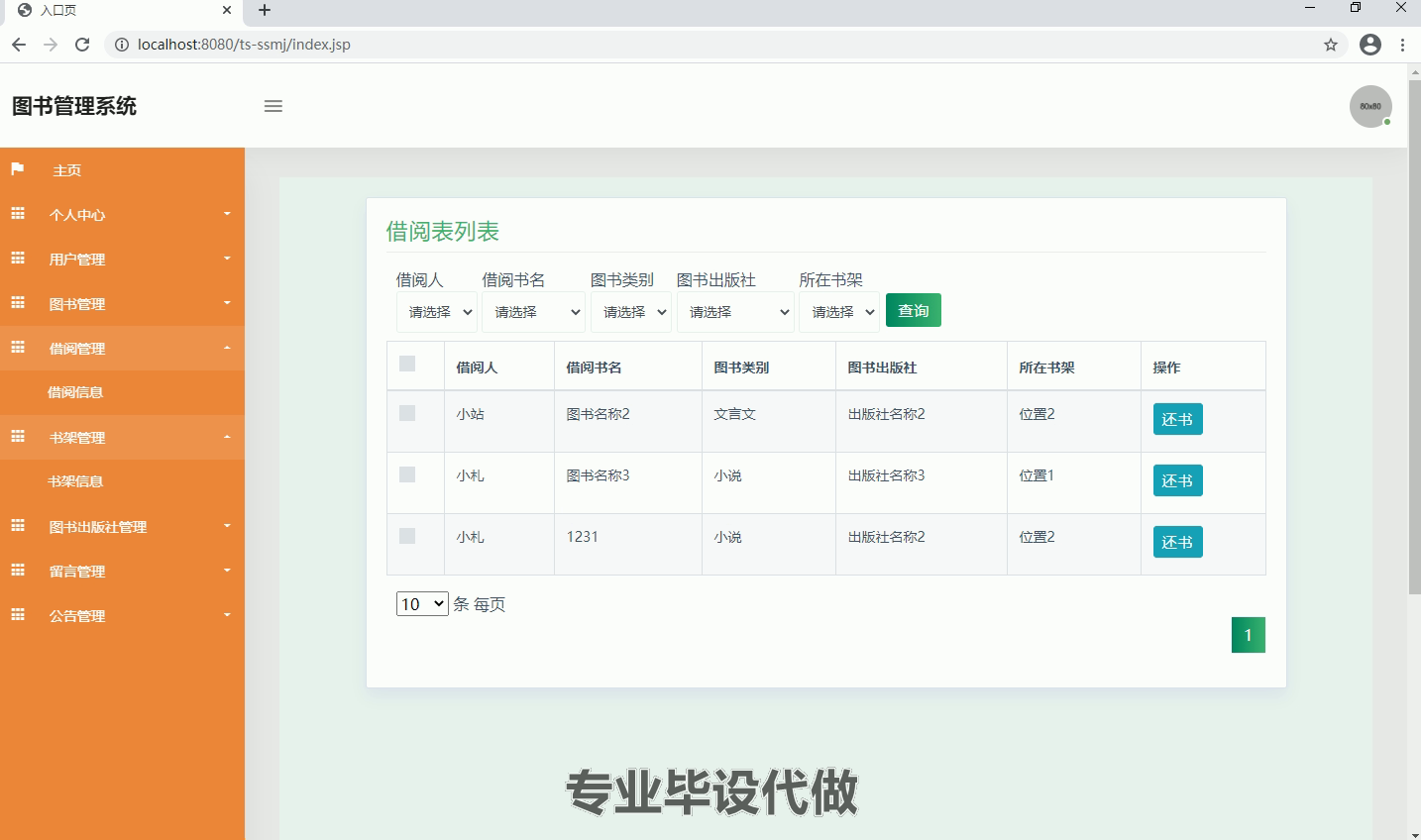Open the 图书出版社 filter dropdown
The image size is (1421, 840).
click(735, 312)
